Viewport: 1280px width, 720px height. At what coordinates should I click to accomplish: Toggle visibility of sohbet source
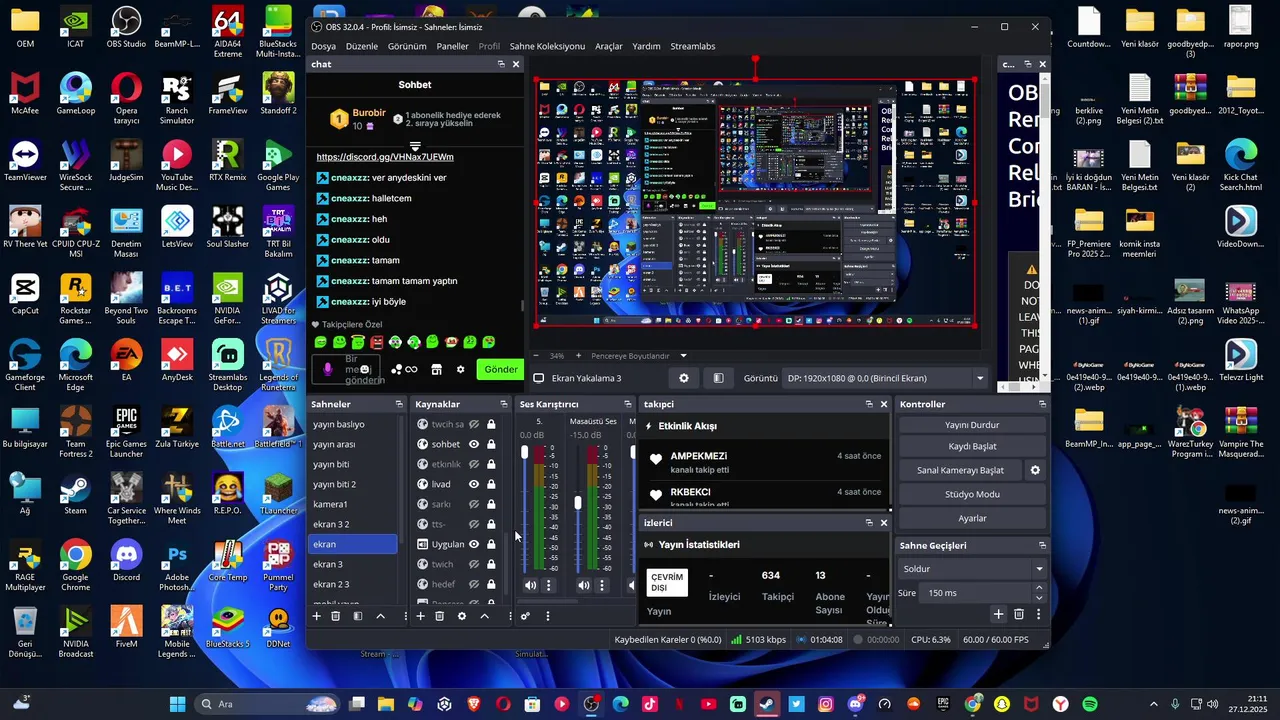pyautogui.click(x=474, y=444)
